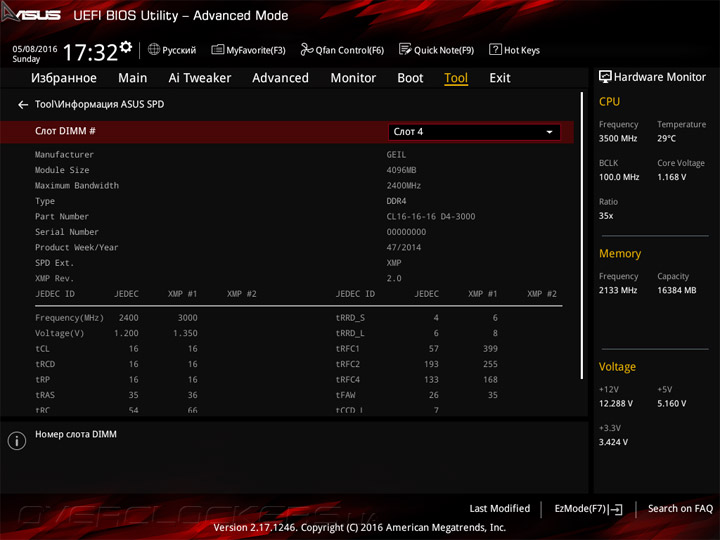Click +5V reading 5.160 V

tap(671, 404)
